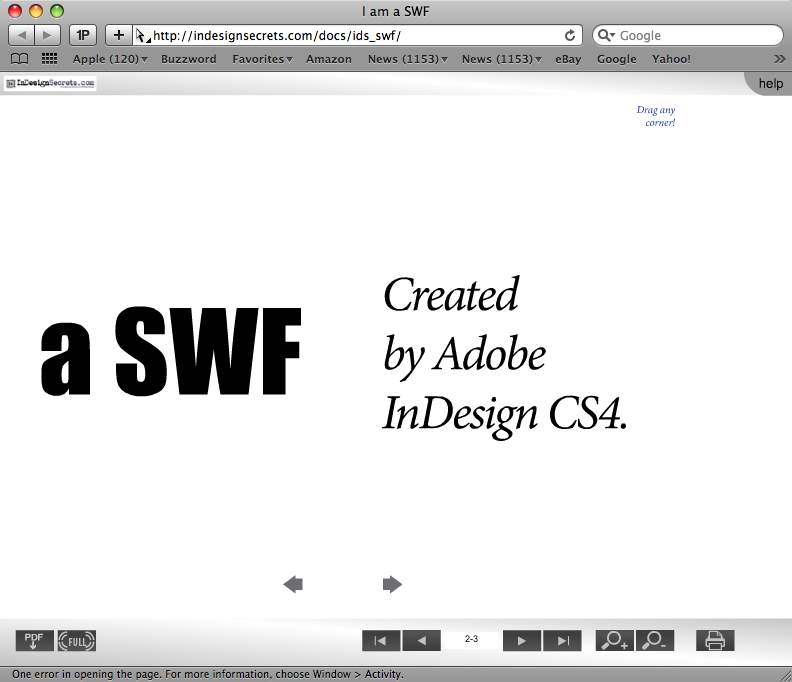Click the site icon beside the URL

[141, 35]
